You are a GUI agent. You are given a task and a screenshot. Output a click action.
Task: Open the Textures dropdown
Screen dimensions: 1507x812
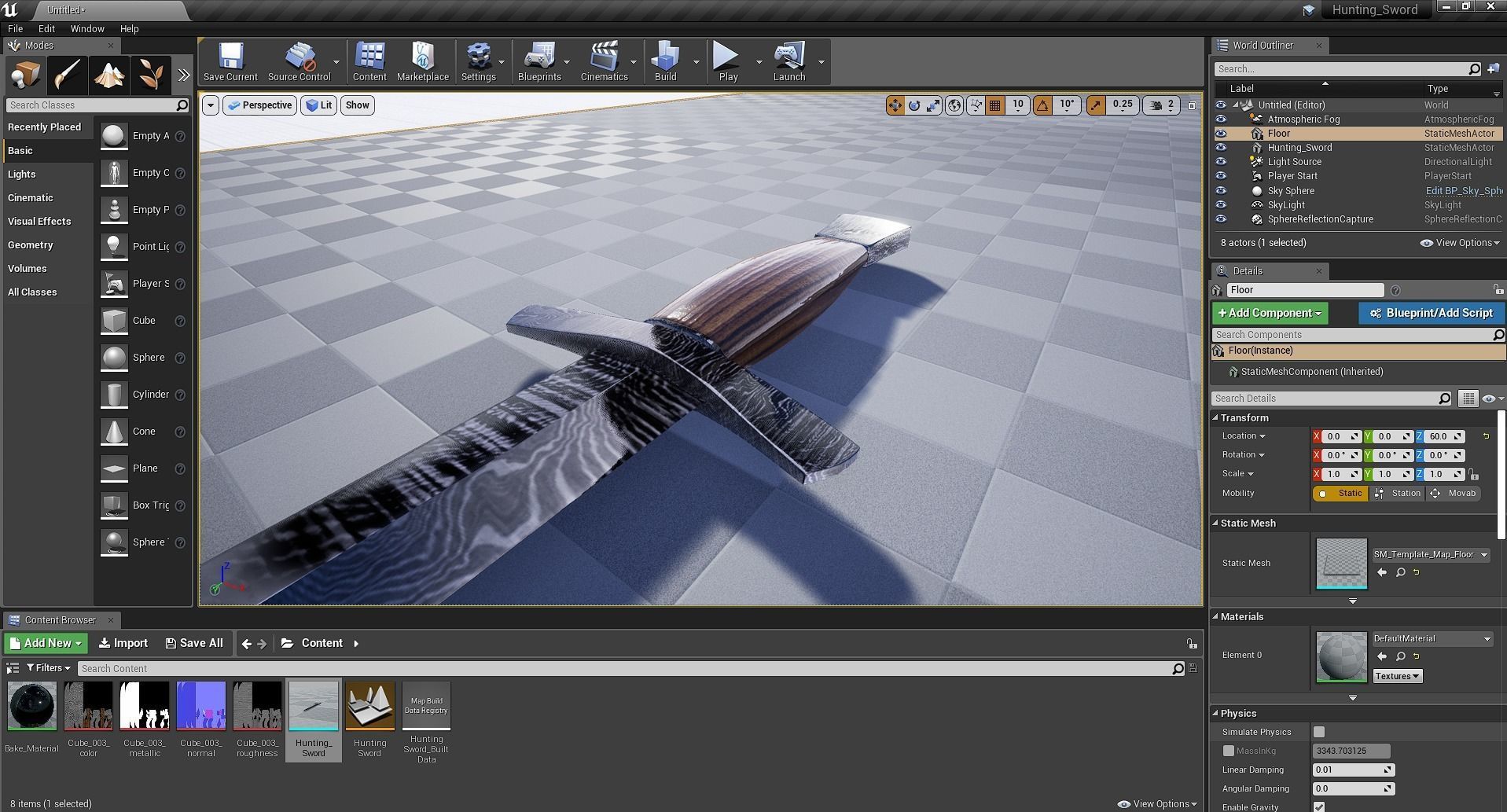coord(1397,676)
